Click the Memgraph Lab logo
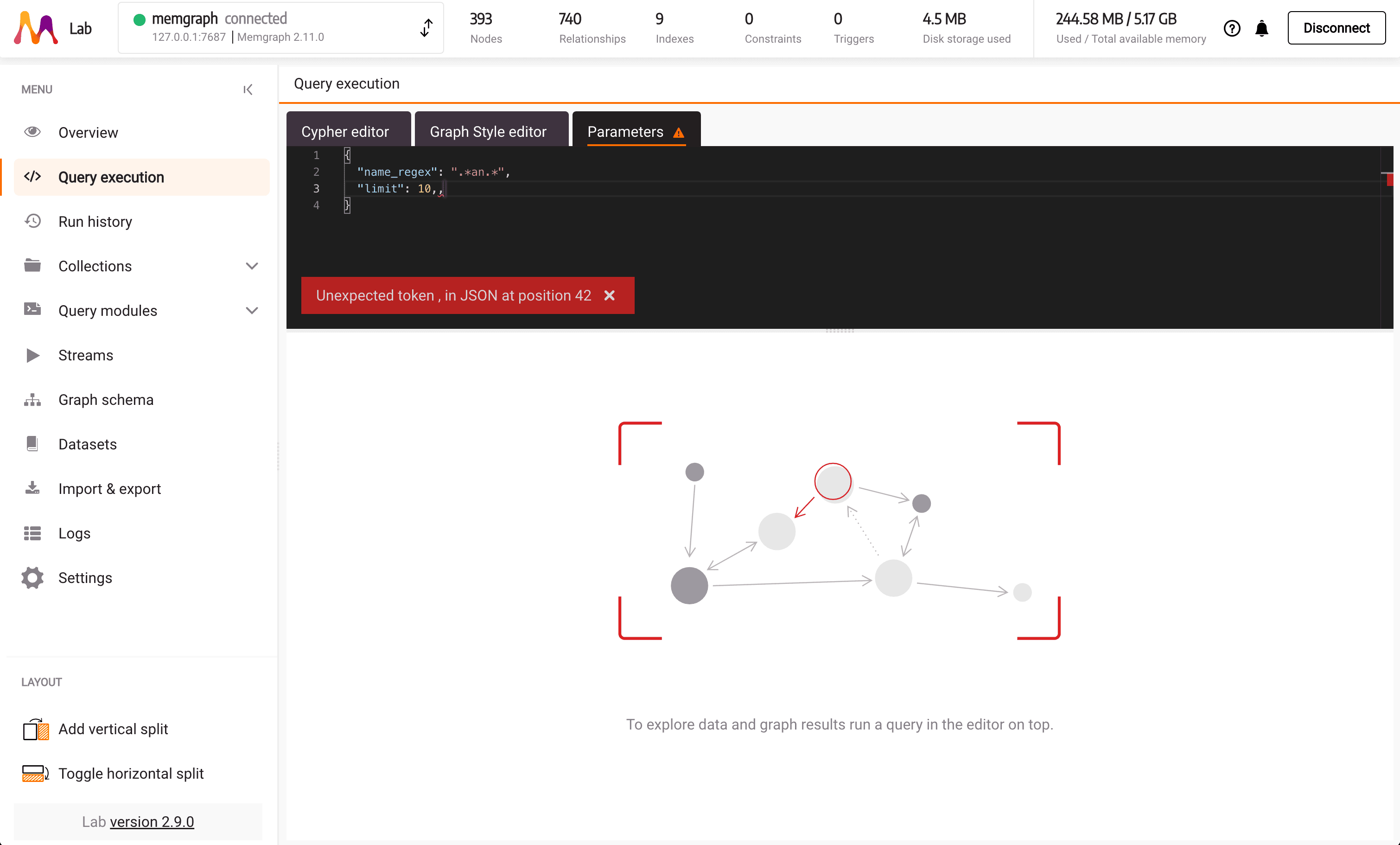Image resolution: width=1400 pixels, height=845 pixels. pos(36,28)
